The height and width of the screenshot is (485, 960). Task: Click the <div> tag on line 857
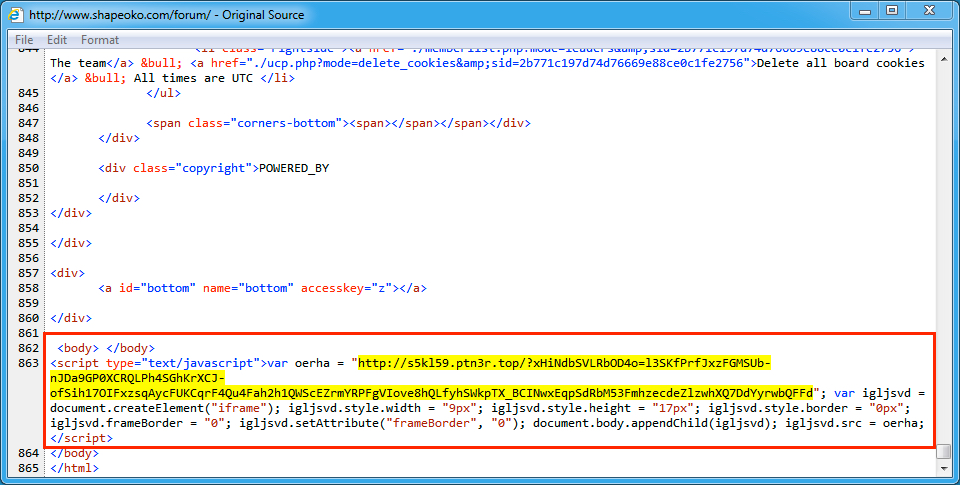pyautogui.click(x=67, y=273)
